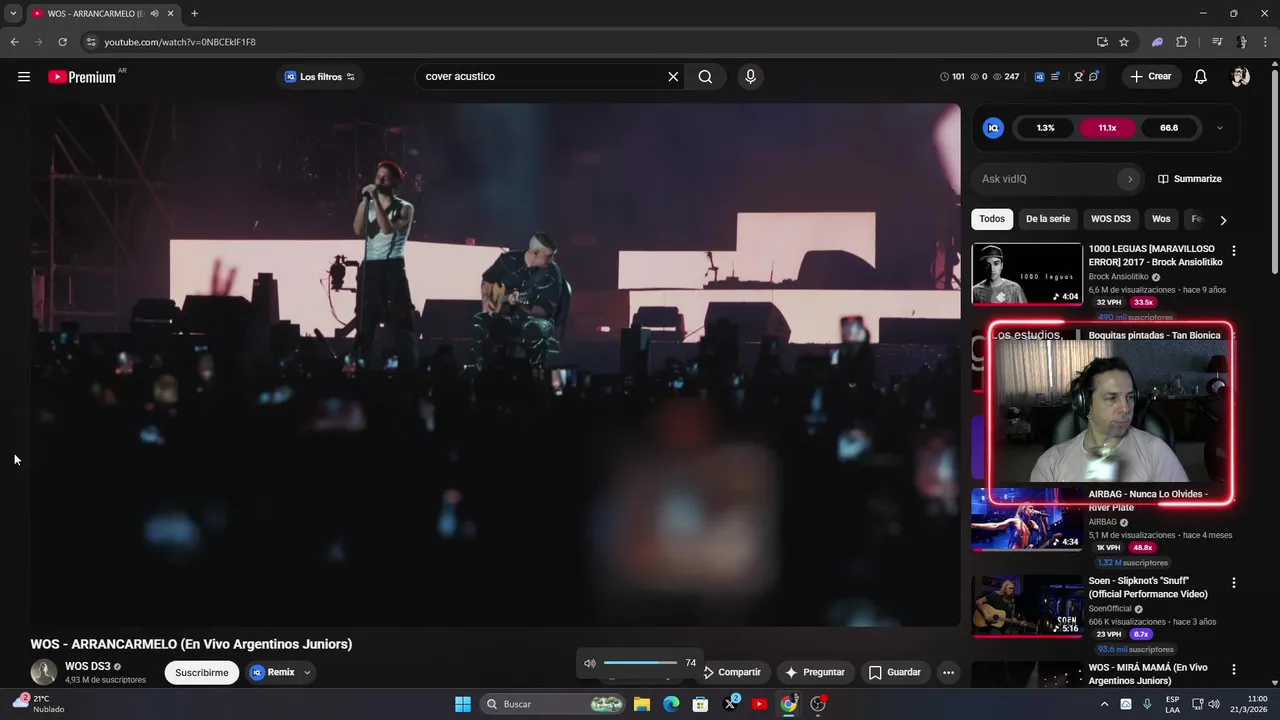Click Suscribirme button

click(x=202, y=673)
